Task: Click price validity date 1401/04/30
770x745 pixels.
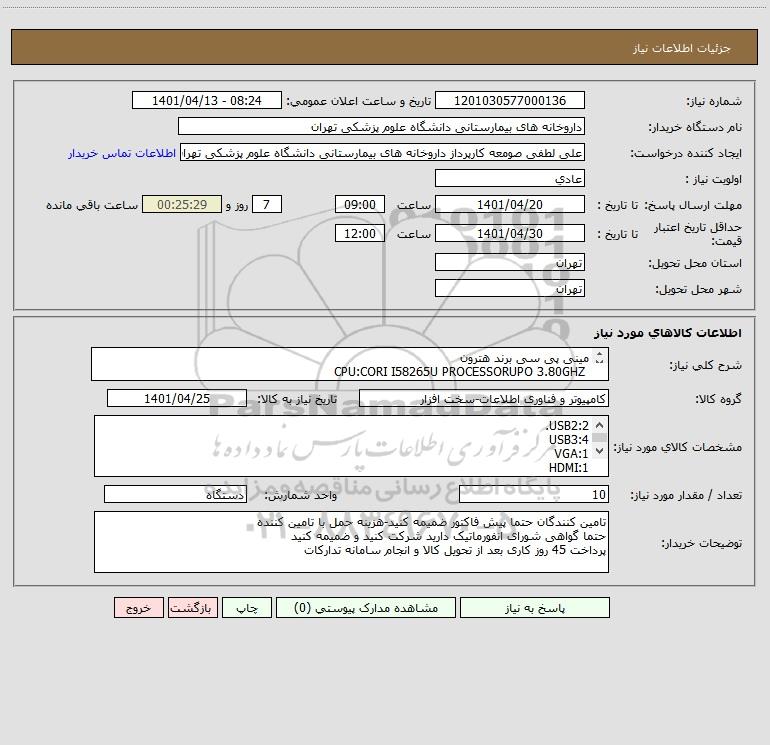Action: click(x=510, y=233)
